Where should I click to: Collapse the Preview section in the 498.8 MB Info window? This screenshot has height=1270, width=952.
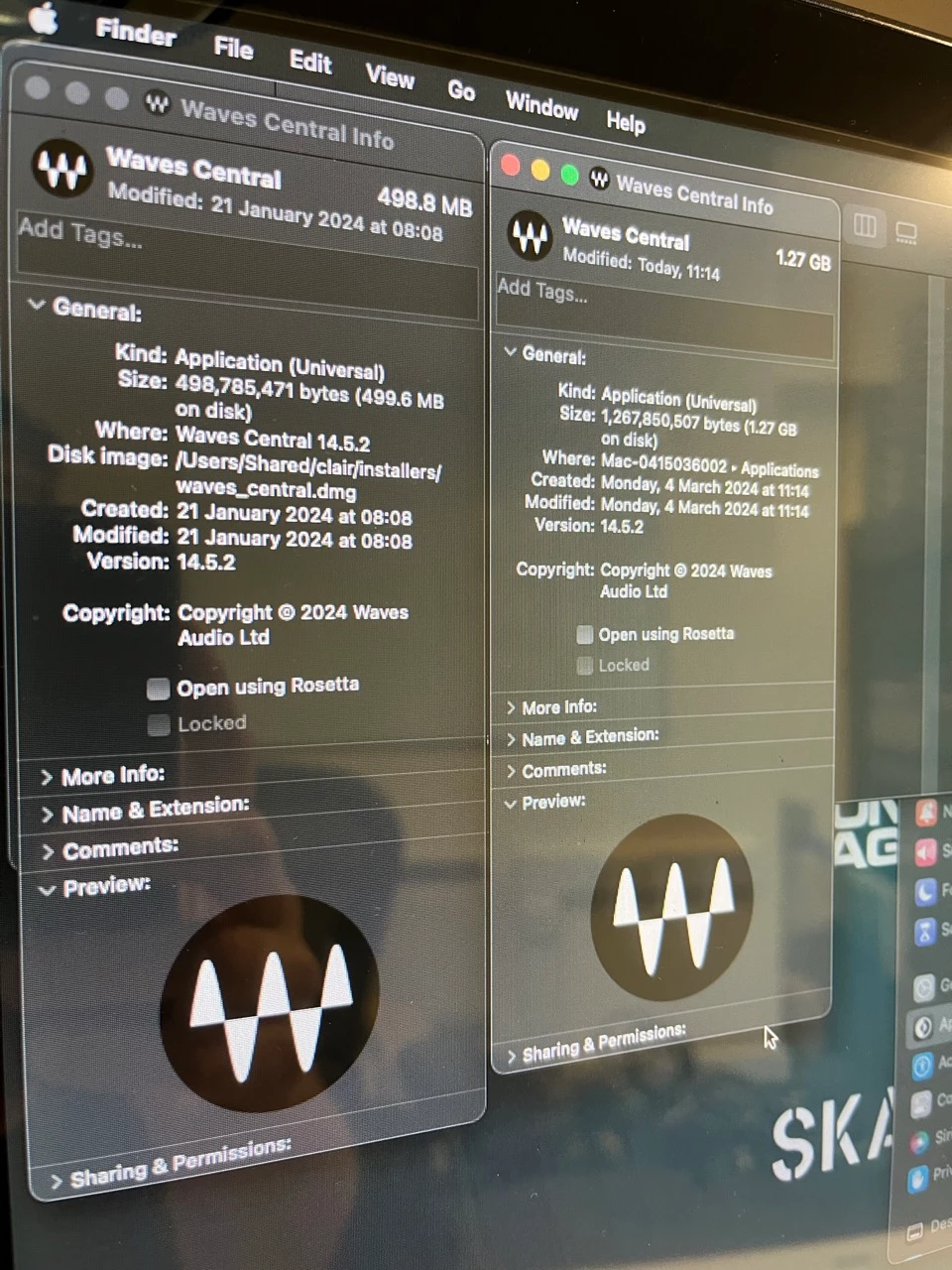[x=47, y=889]
